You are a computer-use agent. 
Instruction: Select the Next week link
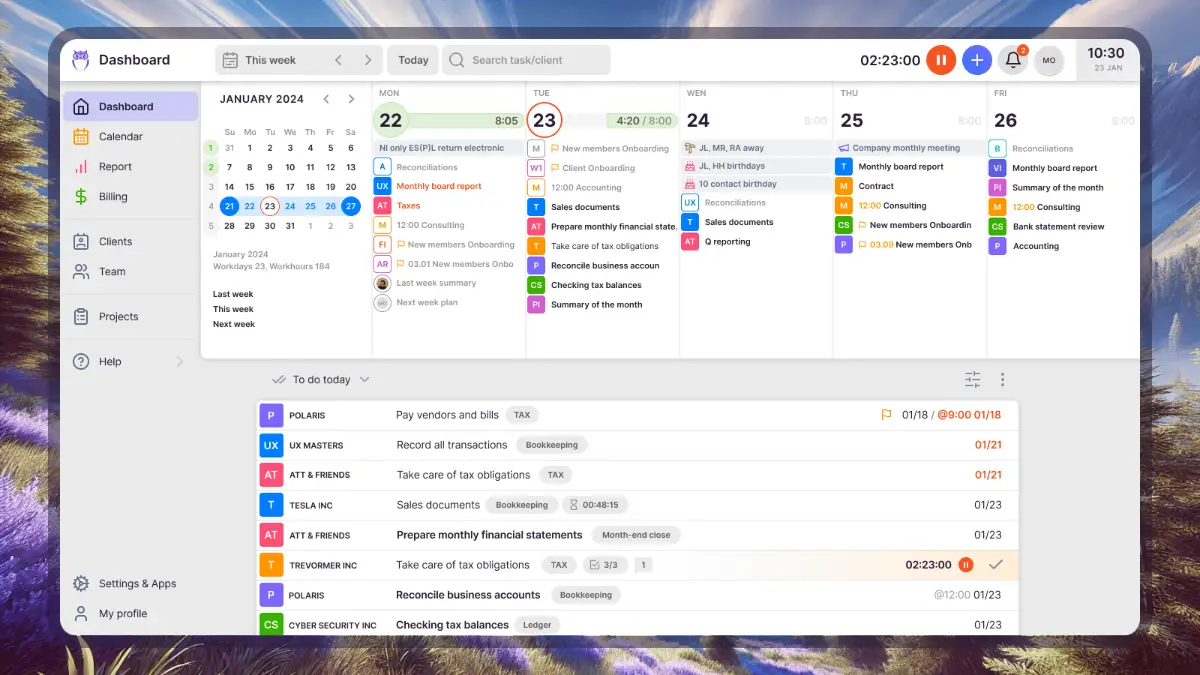(234, 324)
